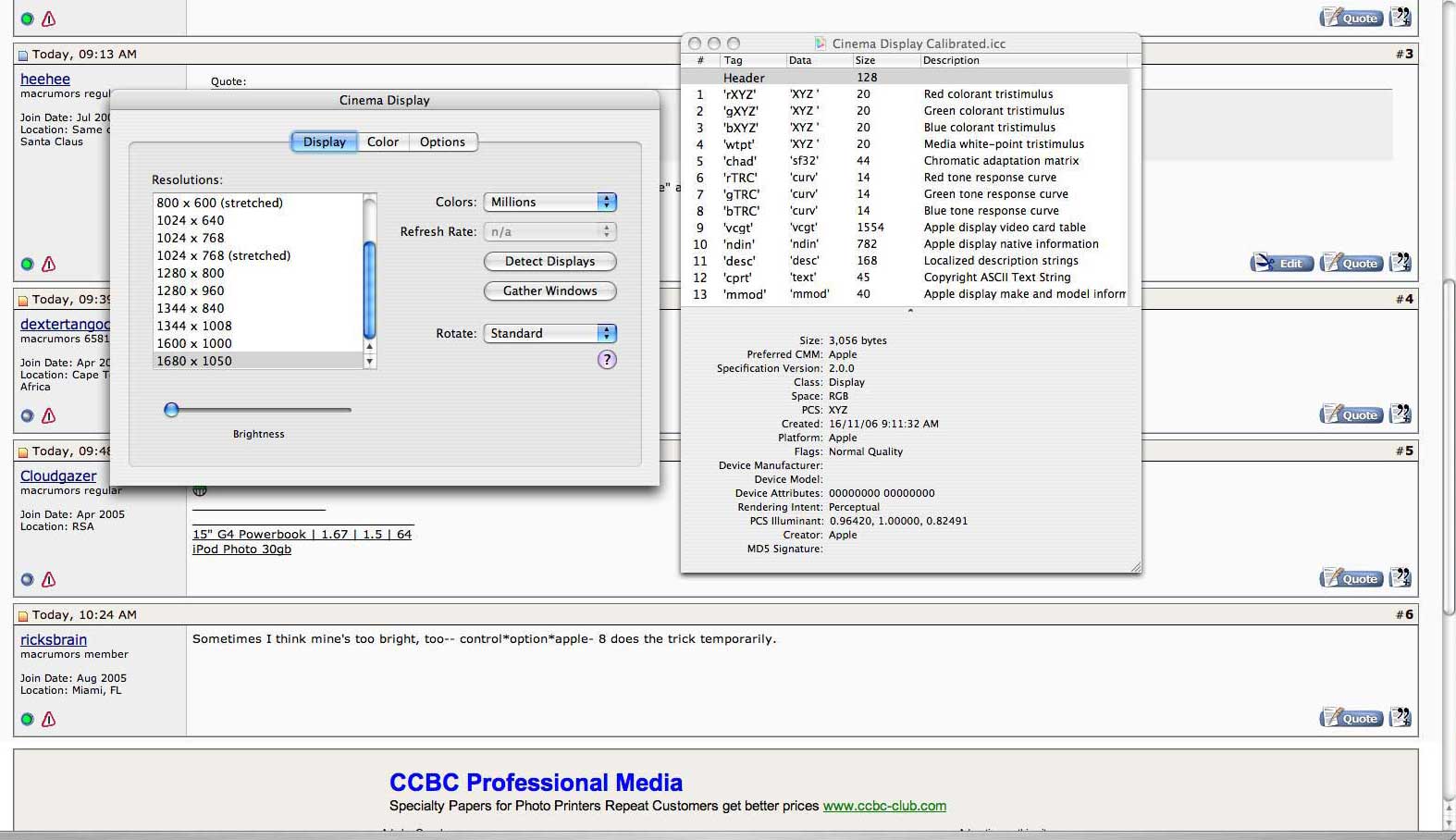Click the report-post warning icon under heehee

49,265
